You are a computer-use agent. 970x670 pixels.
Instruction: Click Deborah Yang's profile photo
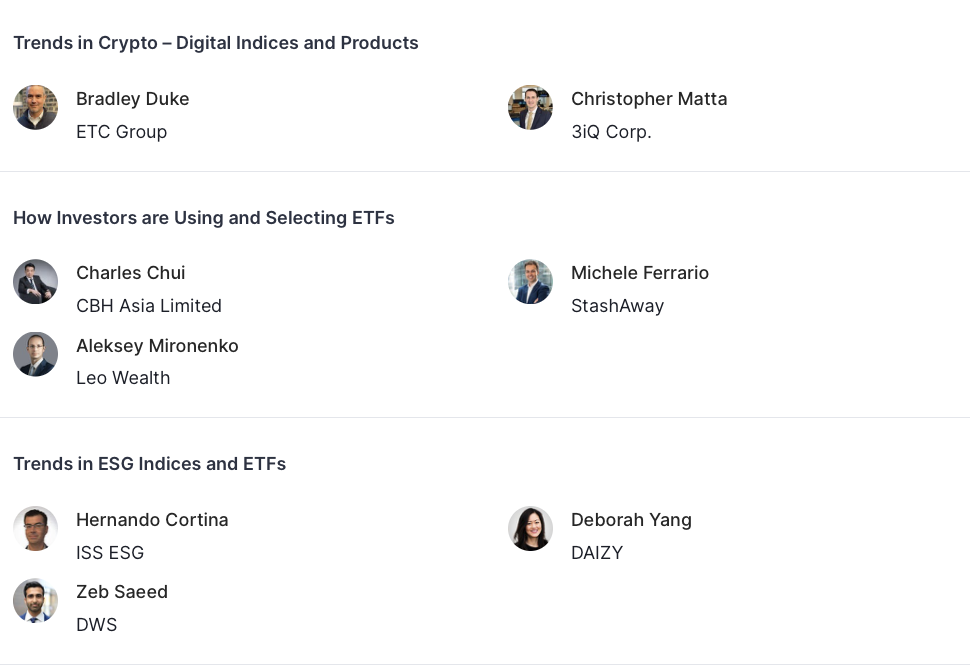(x=530, y=528)
